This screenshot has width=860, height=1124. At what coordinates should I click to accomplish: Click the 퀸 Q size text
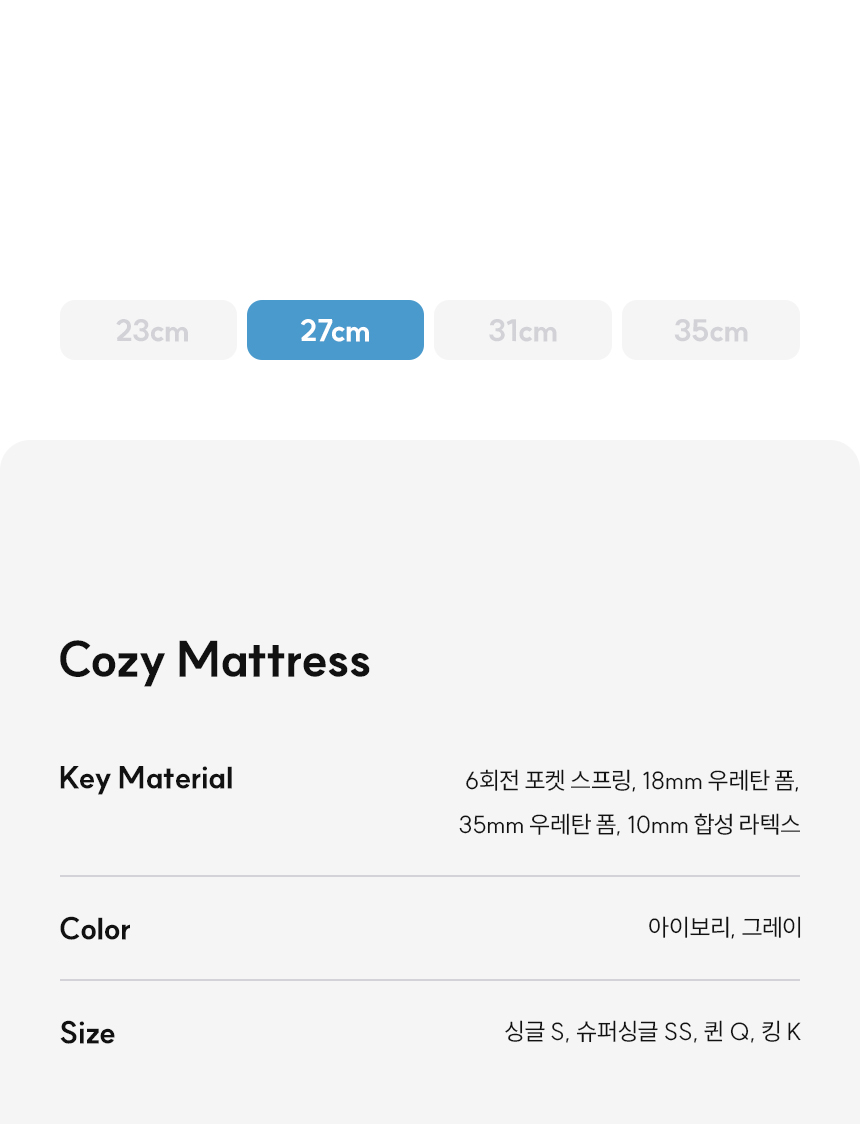tap(728, 1032)
